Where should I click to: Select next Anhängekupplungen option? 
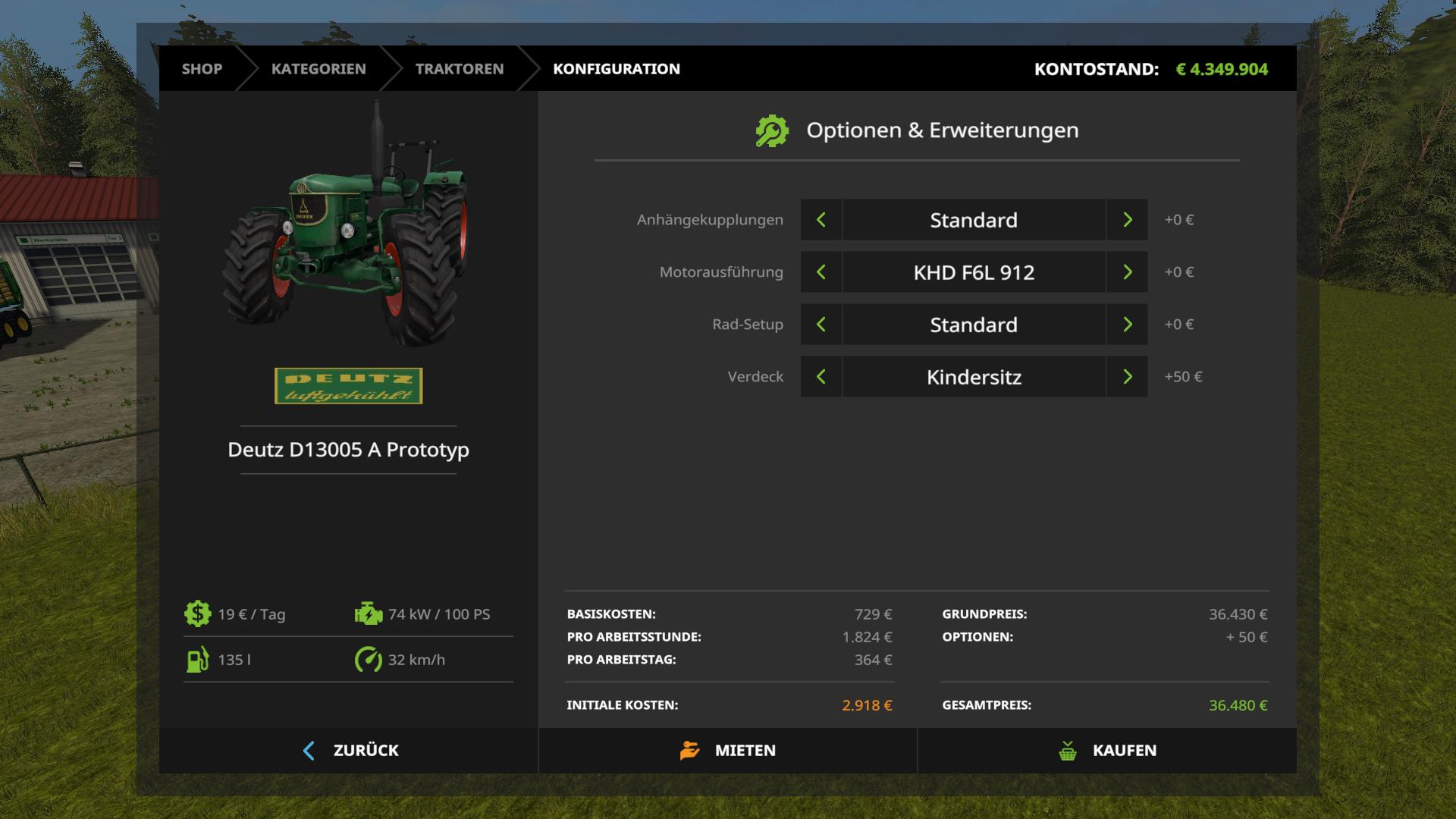[1127, 220]
